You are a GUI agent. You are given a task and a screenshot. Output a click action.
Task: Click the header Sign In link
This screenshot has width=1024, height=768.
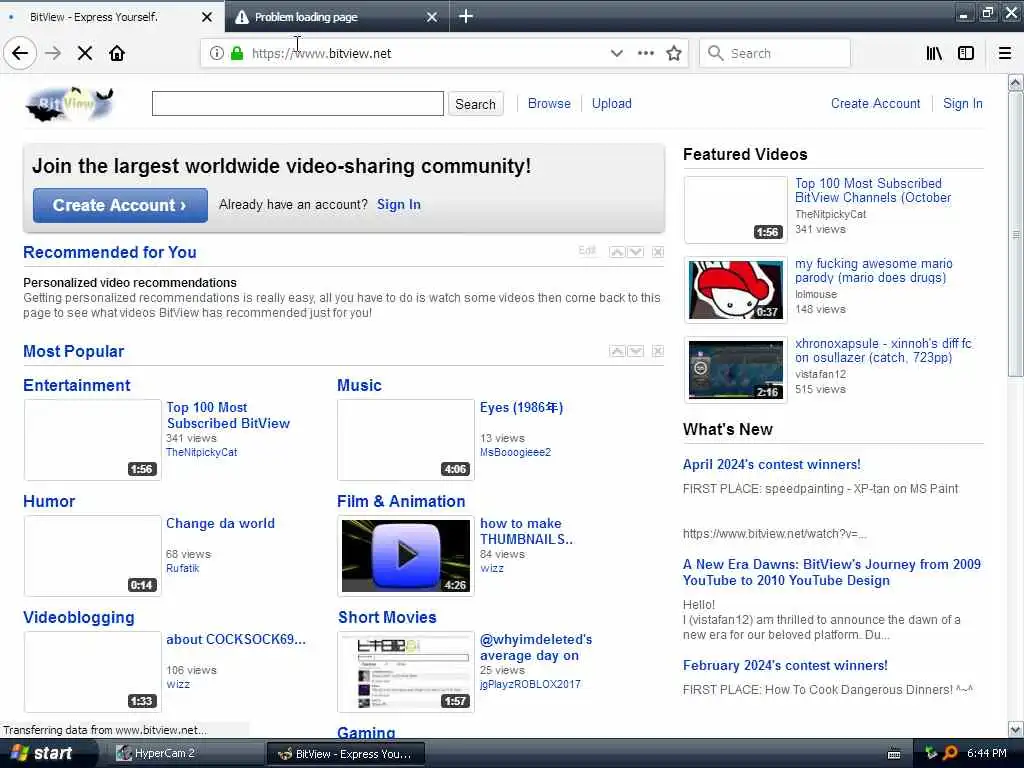click(x=963, y=103)
